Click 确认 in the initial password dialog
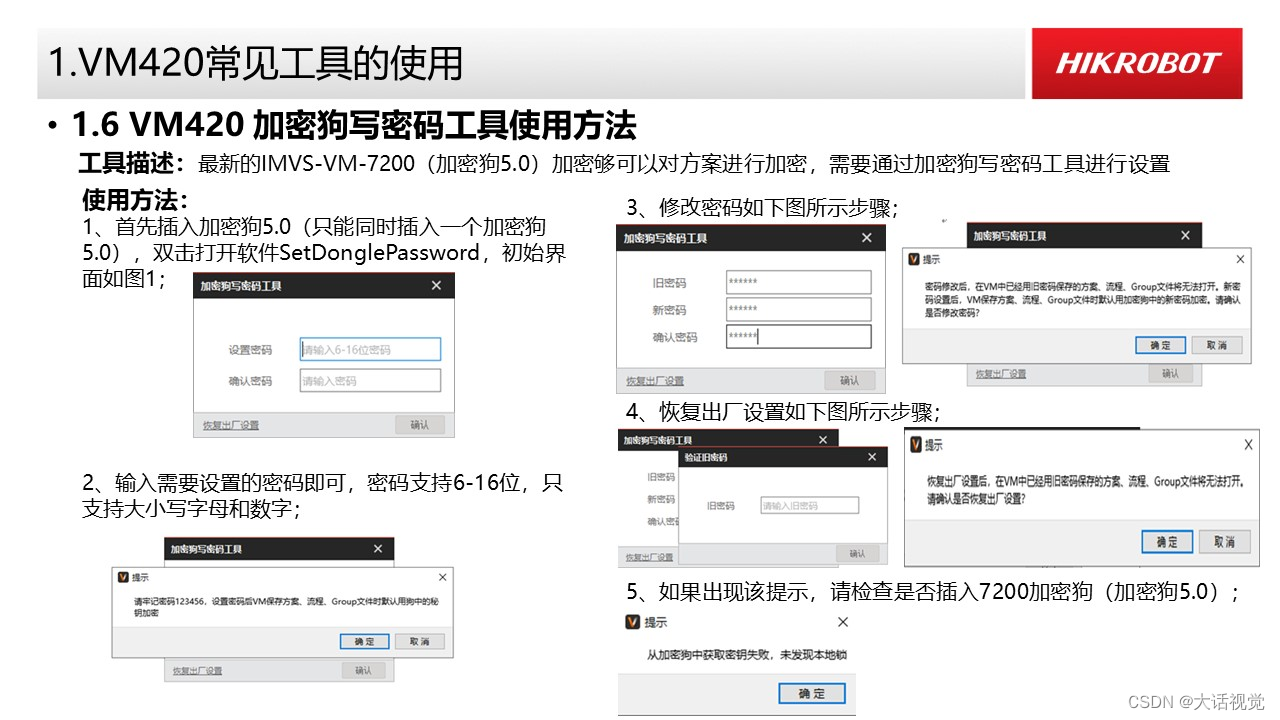 click(420, 424)
